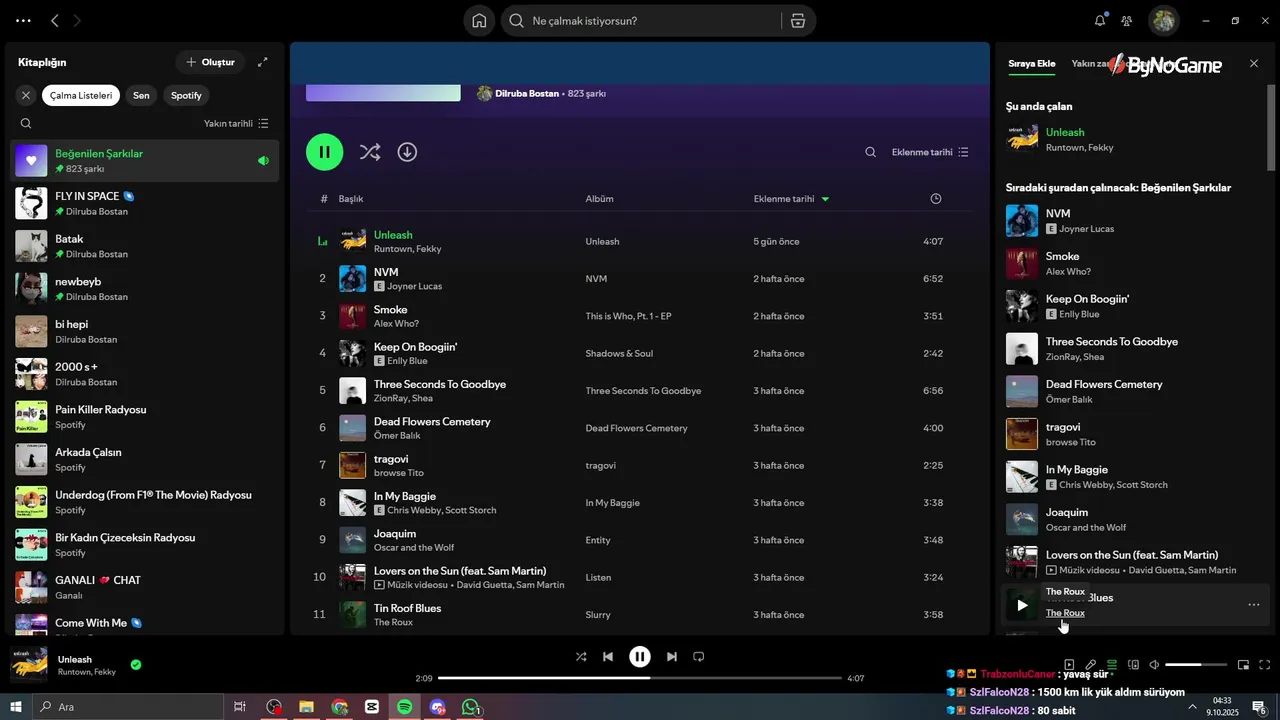Search within the library

click(26, 123)
